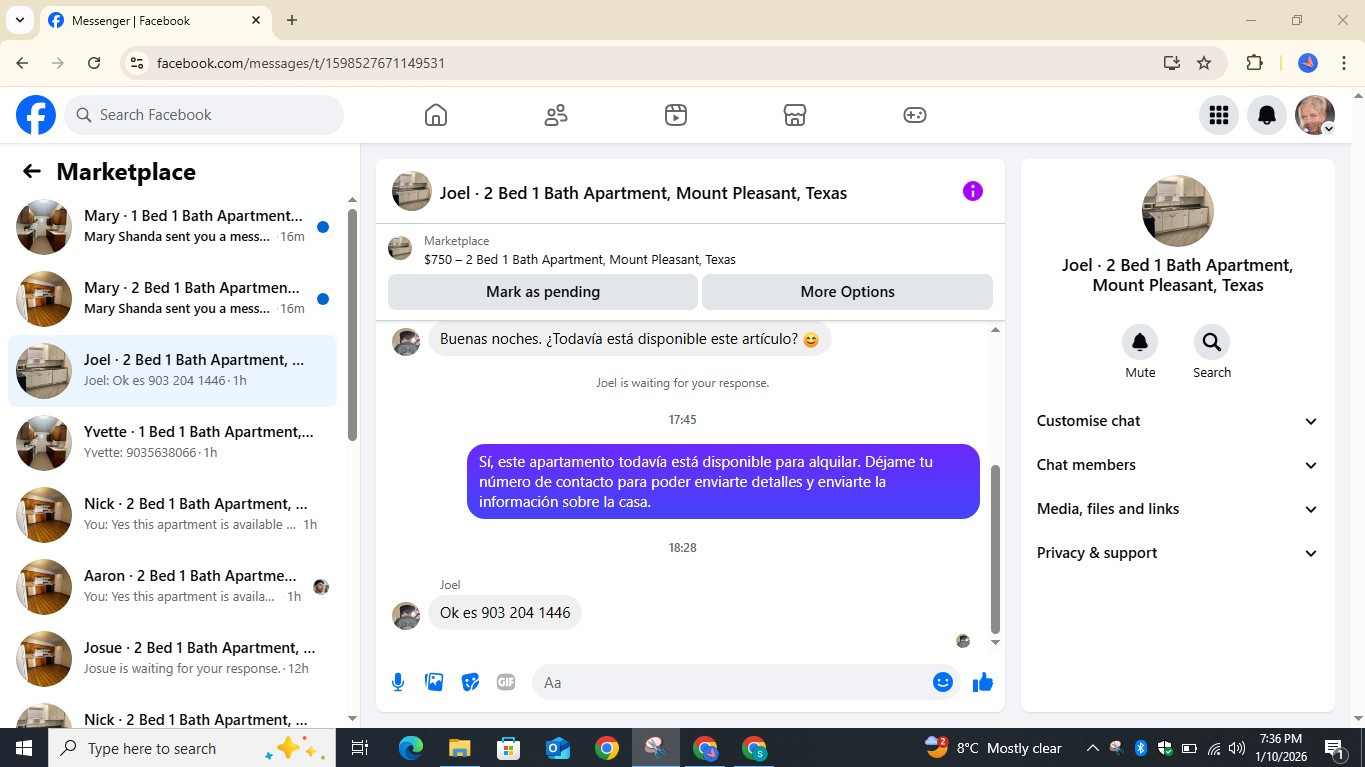Open the tab search dropdown arrow

click(x=19, y=20)
